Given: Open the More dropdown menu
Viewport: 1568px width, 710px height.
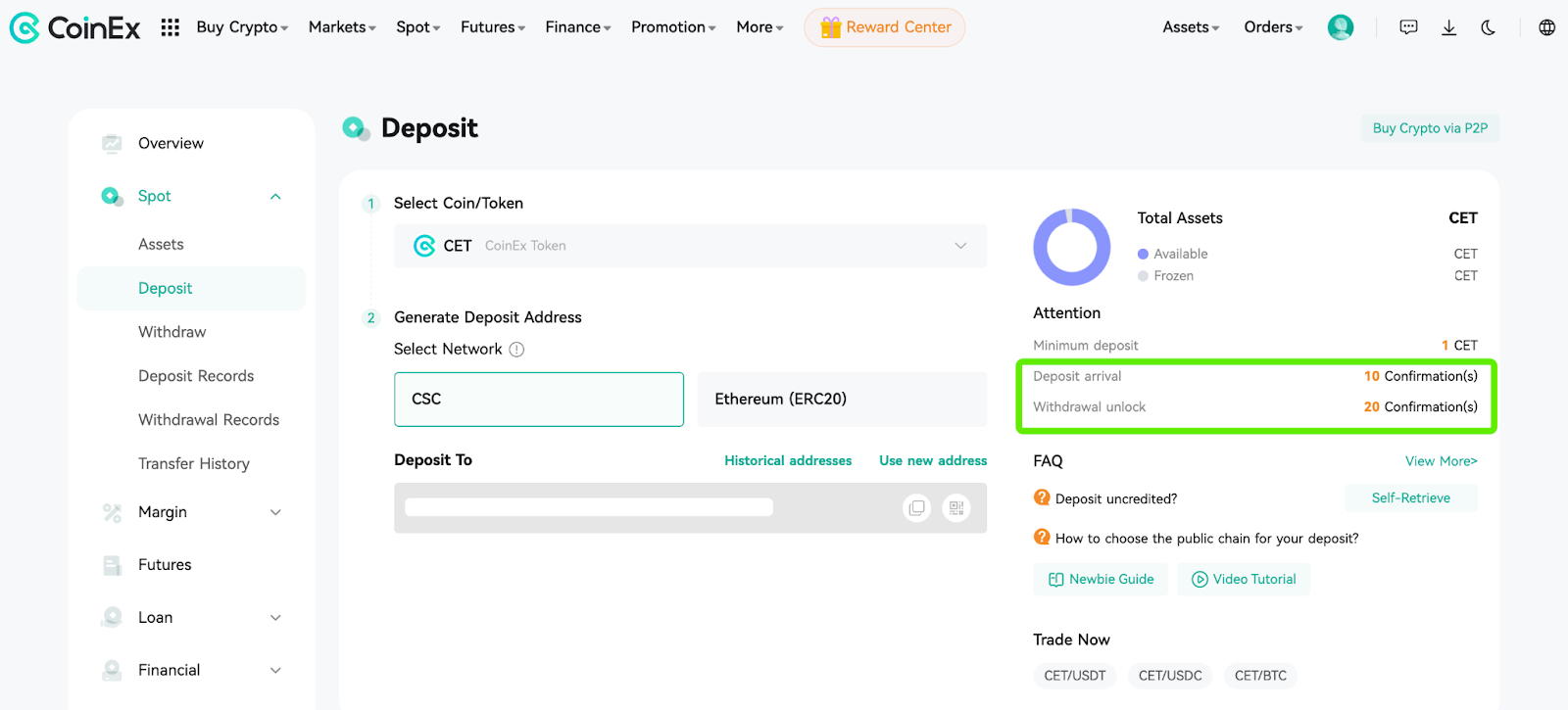Looking at the screenshot, I should click(x=759, y=27).
